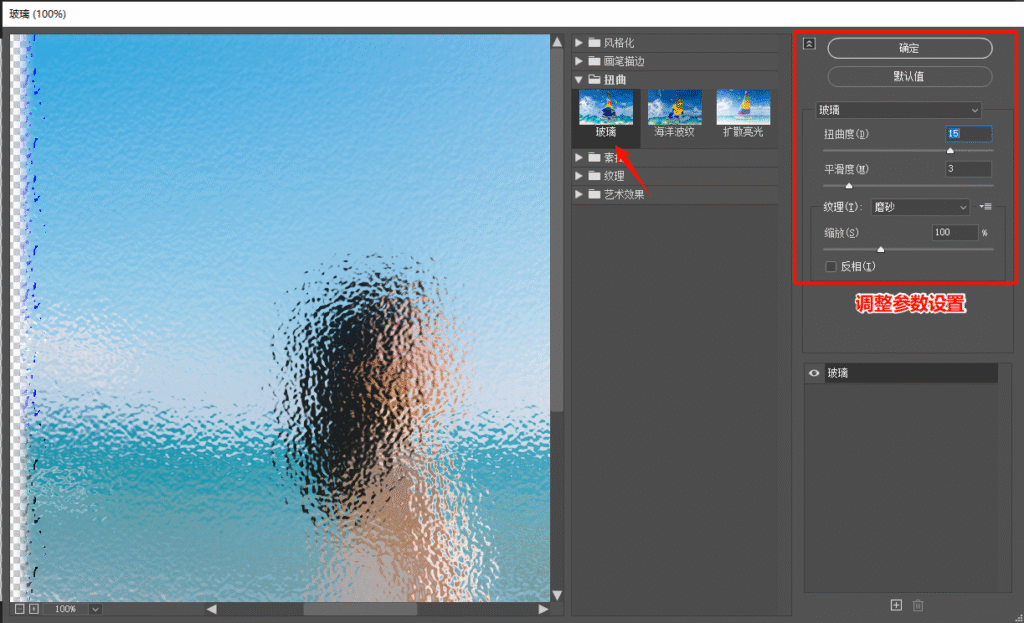Open the 100% zoom level dropdown
Viewport: 1024px width, 623px height.
(94, 608)
